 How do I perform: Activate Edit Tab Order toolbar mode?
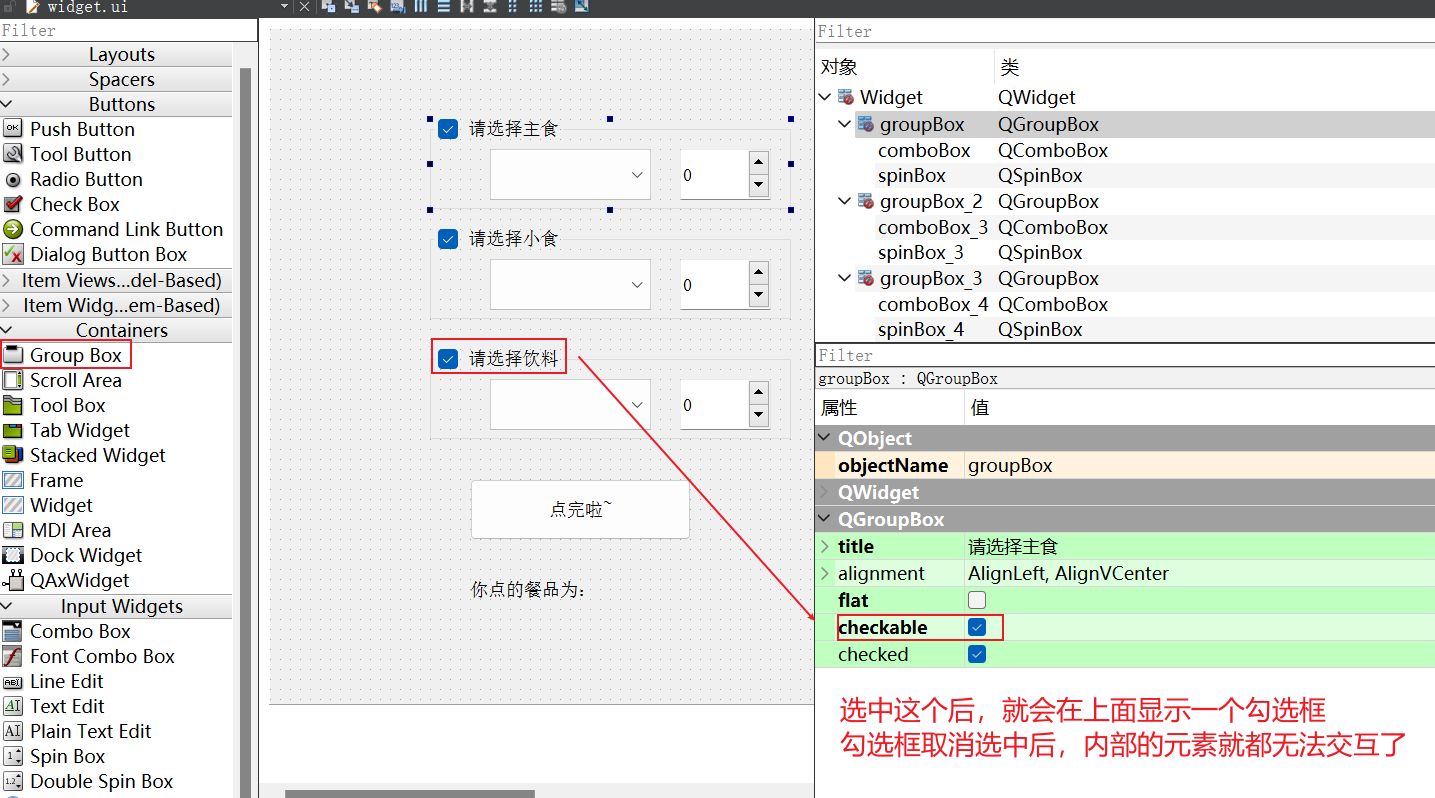[399, 6]
